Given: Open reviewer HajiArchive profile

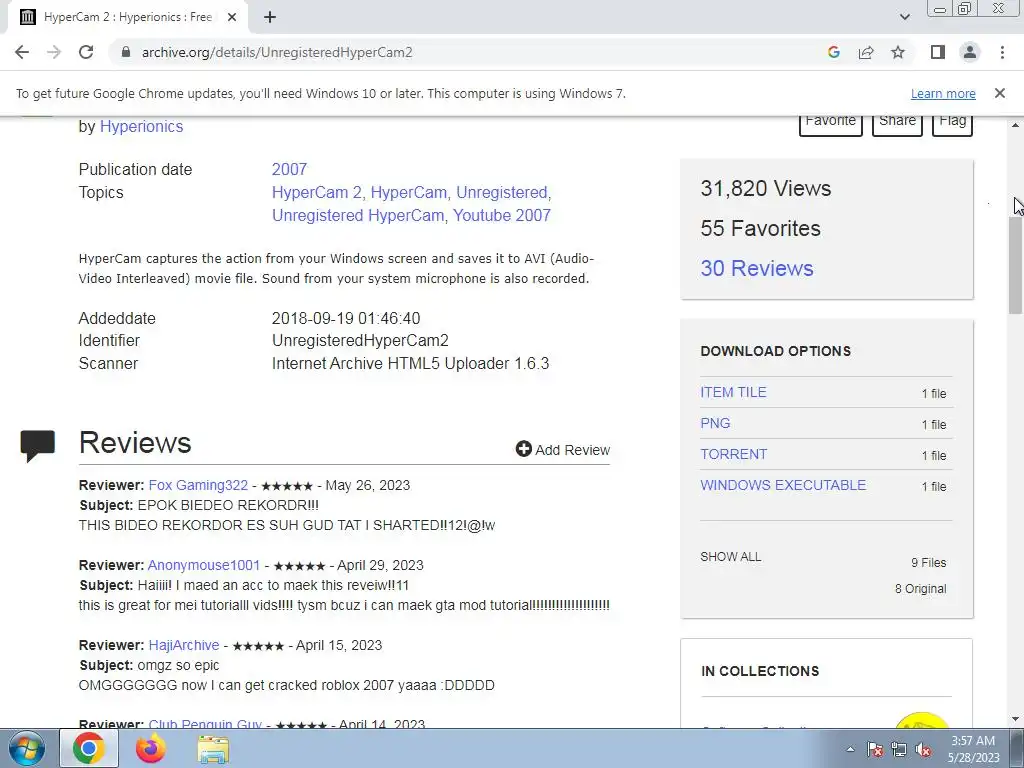Looking at the screenshot, I should [x=184, y=645].
